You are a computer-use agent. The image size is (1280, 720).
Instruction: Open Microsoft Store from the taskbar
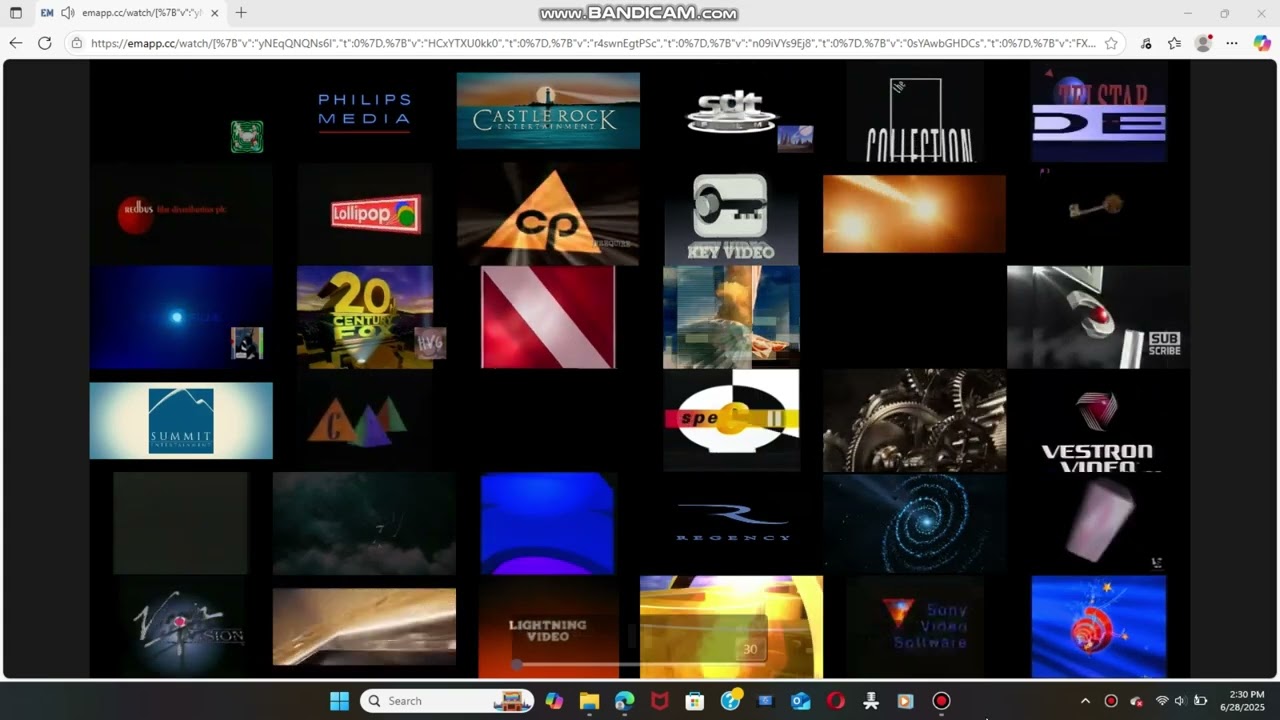695,701
